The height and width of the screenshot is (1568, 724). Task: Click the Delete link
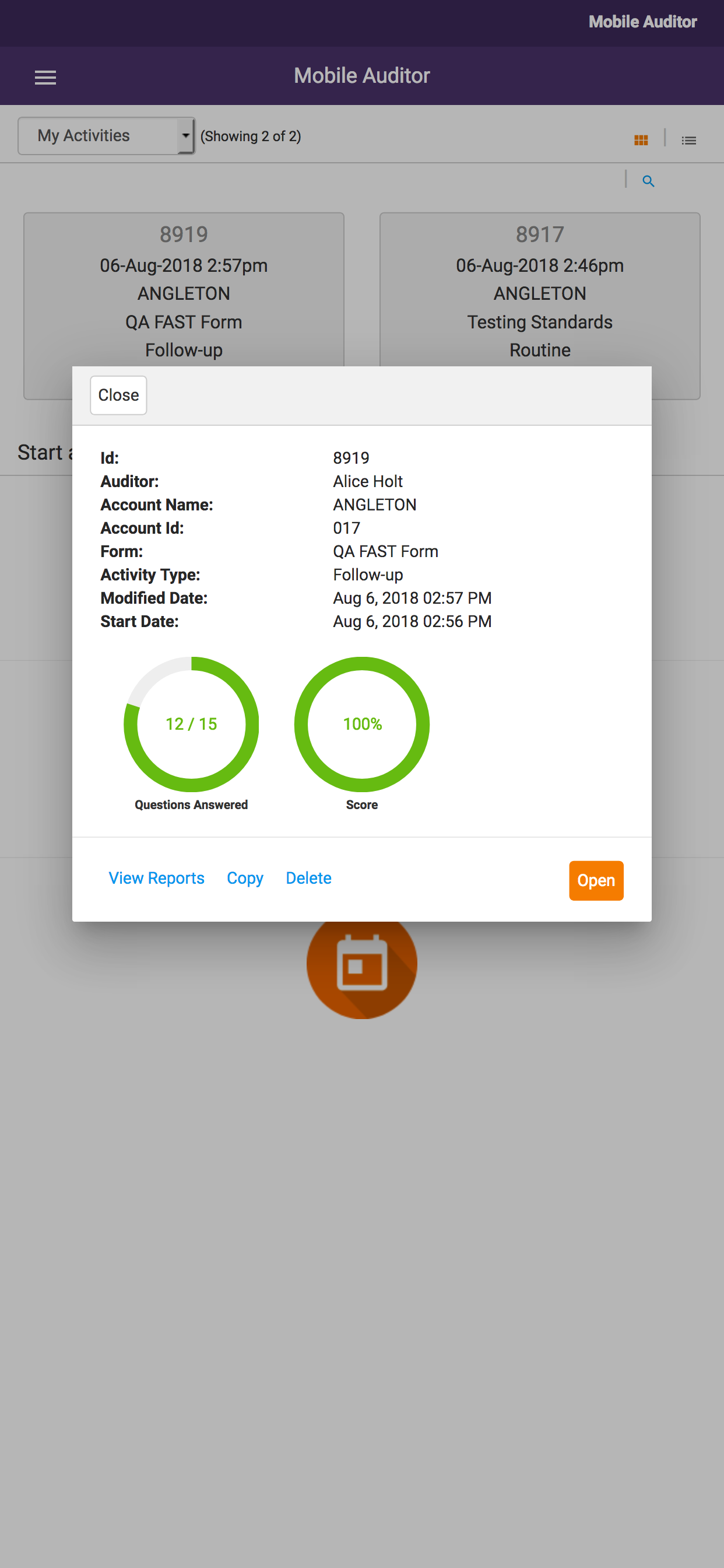pyautogui.click(x=308, y=878)
